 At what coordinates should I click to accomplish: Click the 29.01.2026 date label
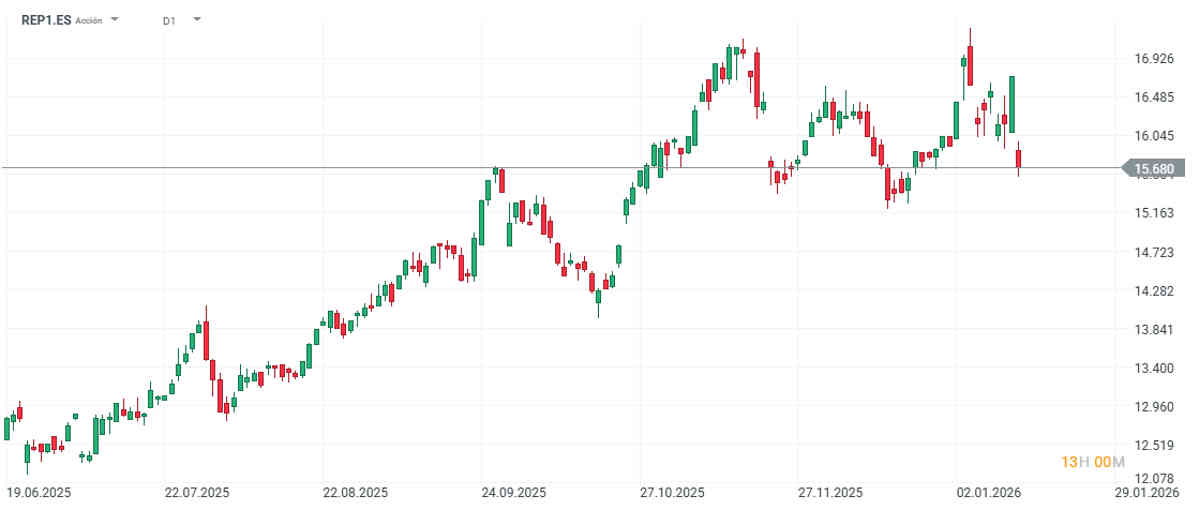[x=1146, y=493]
